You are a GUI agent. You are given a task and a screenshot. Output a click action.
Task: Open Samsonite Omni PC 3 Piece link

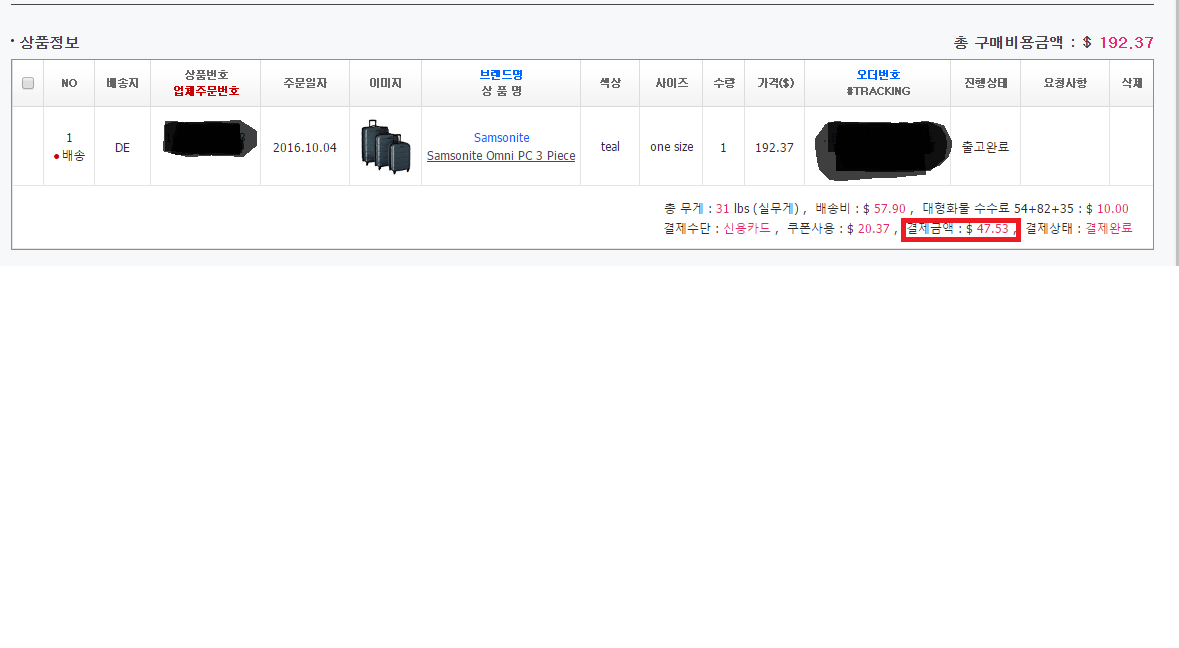(x=501, y=156)
